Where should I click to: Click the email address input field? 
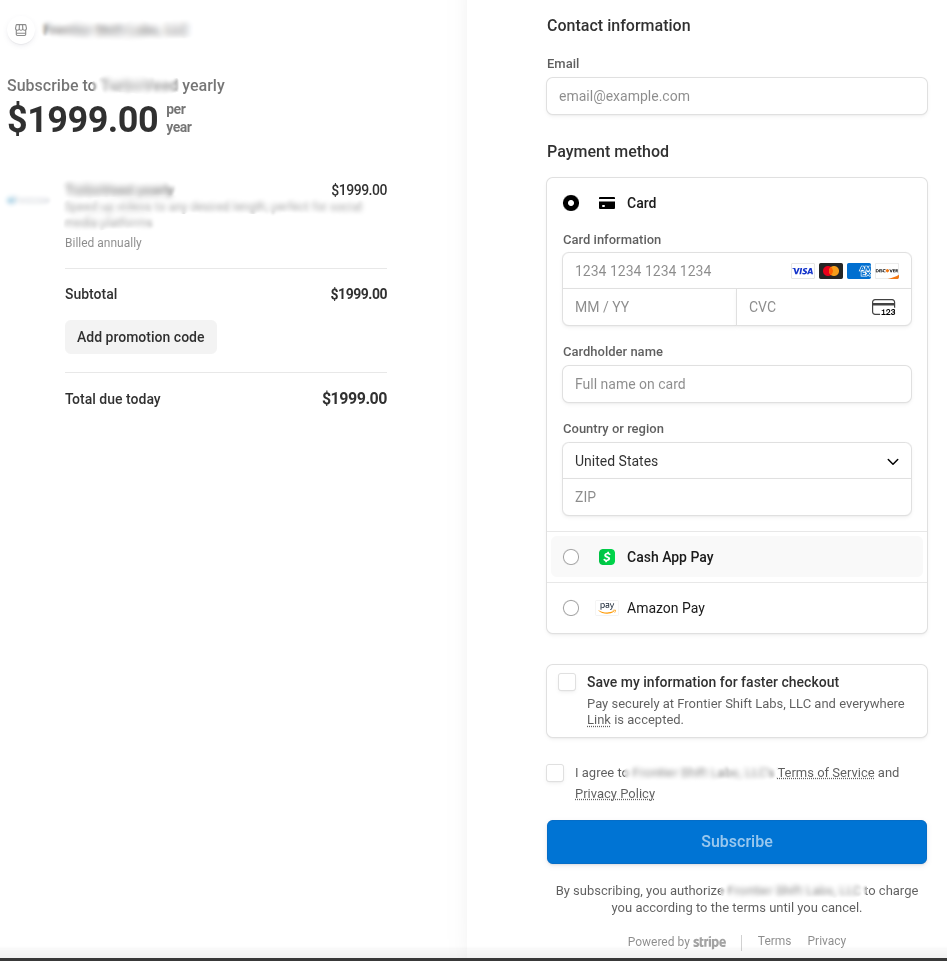click(737, 96)
